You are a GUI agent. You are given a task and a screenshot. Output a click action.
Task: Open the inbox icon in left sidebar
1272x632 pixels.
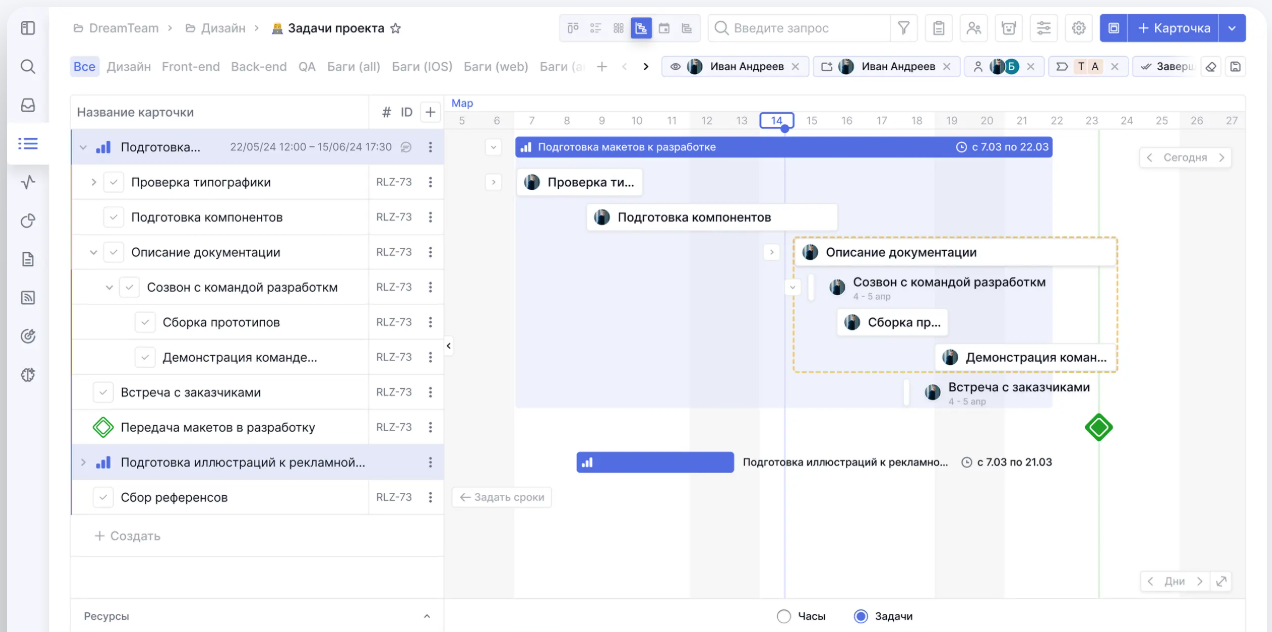pyautogui.click(x=28, y=105)
